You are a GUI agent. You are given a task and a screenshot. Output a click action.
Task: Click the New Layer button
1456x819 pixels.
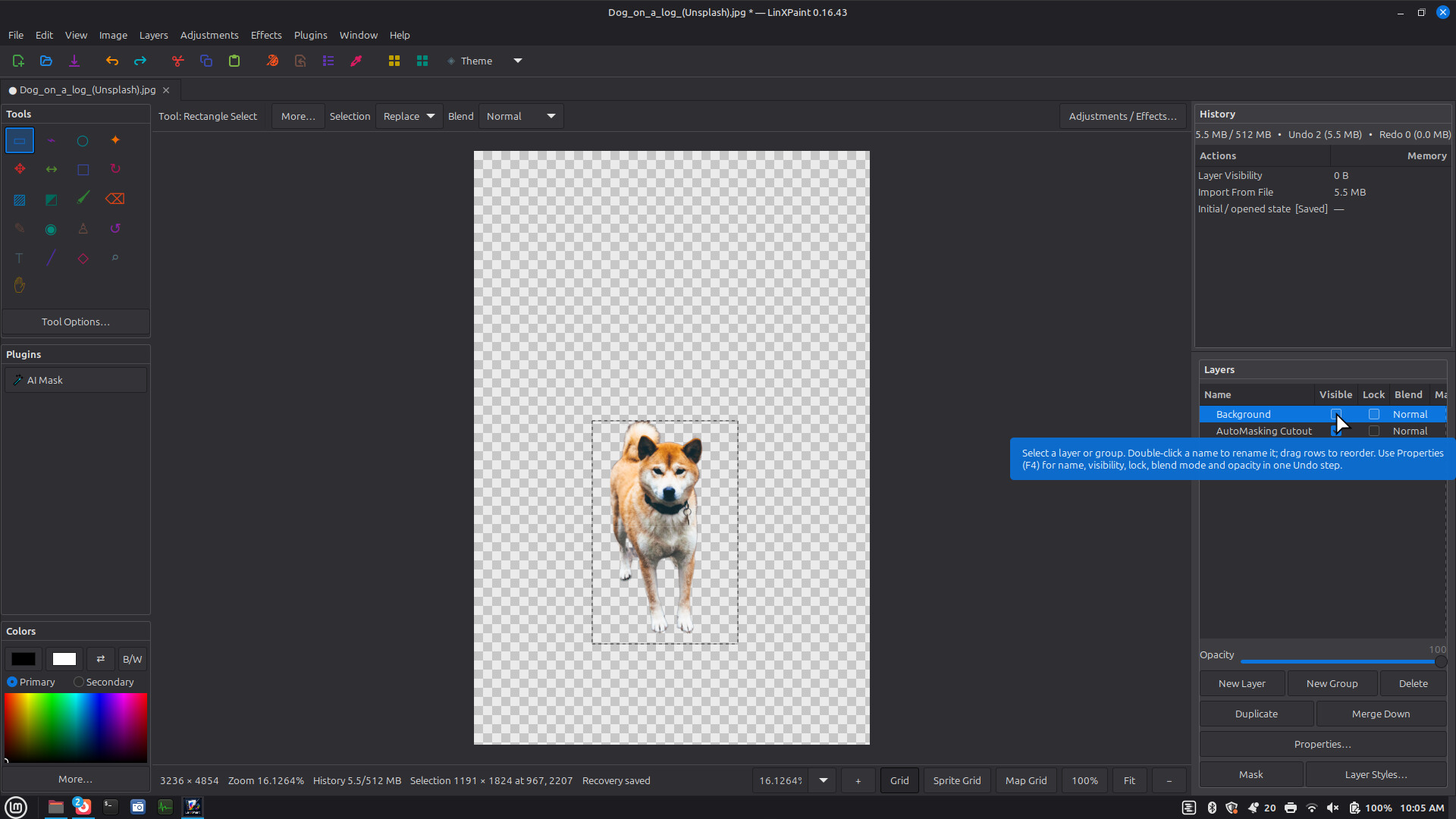(x=1242, y=683)
